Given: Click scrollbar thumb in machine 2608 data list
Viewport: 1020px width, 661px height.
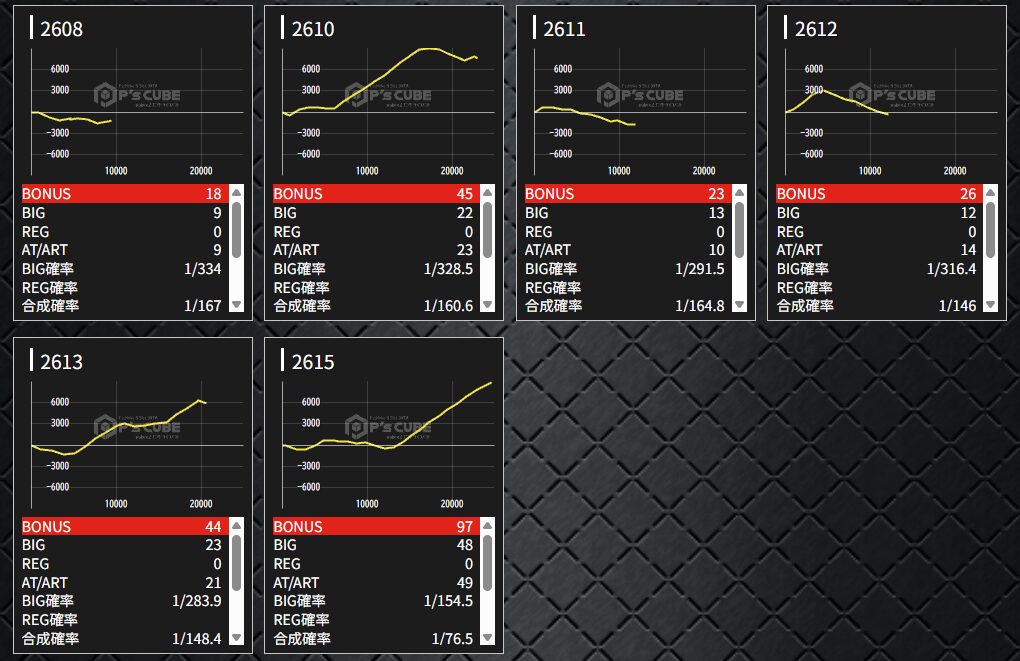Looking at the screenshot, I should 237,230.
